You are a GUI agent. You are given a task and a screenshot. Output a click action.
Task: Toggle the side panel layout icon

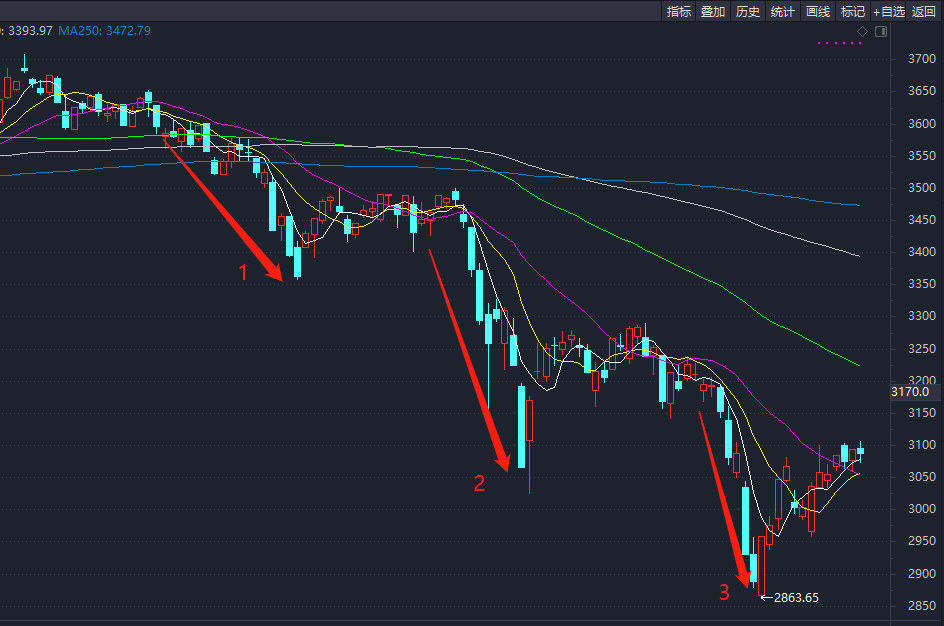coord(881,31)
